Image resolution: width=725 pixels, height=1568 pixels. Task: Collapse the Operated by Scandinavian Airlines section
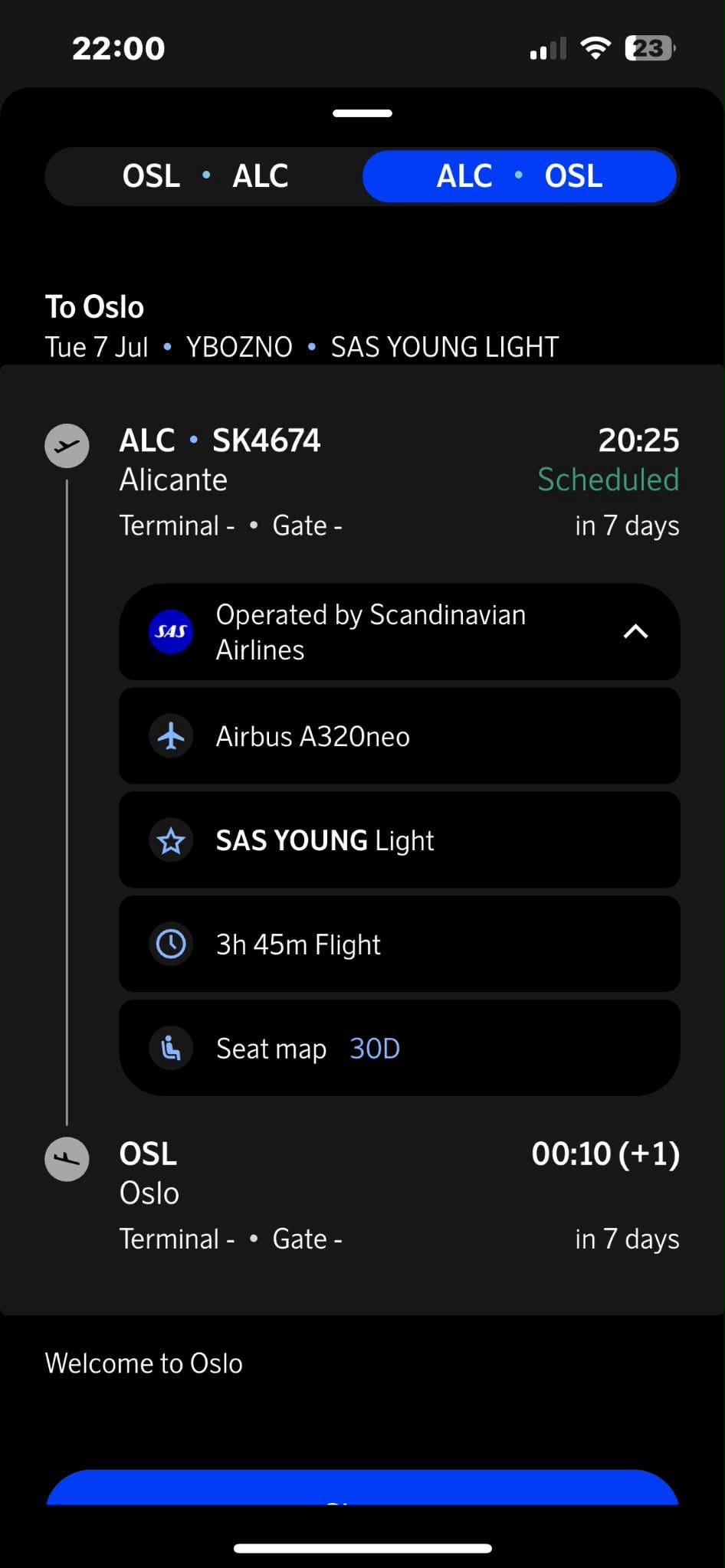click(635, 632)
